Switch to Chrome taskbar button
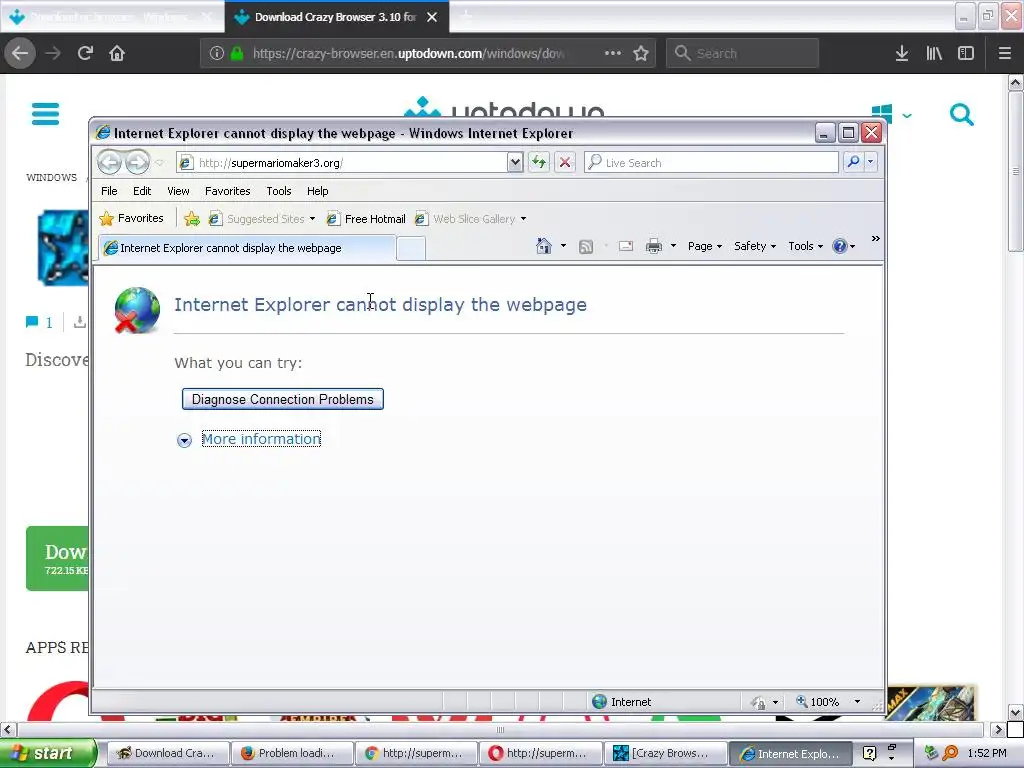 [415, 753]
